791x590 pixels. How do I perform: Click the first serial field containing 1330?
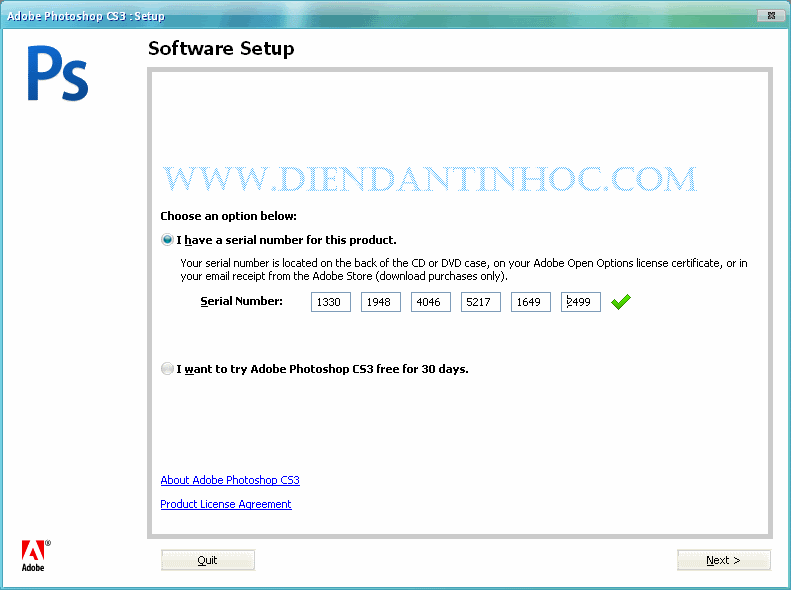tap(331, 302)
